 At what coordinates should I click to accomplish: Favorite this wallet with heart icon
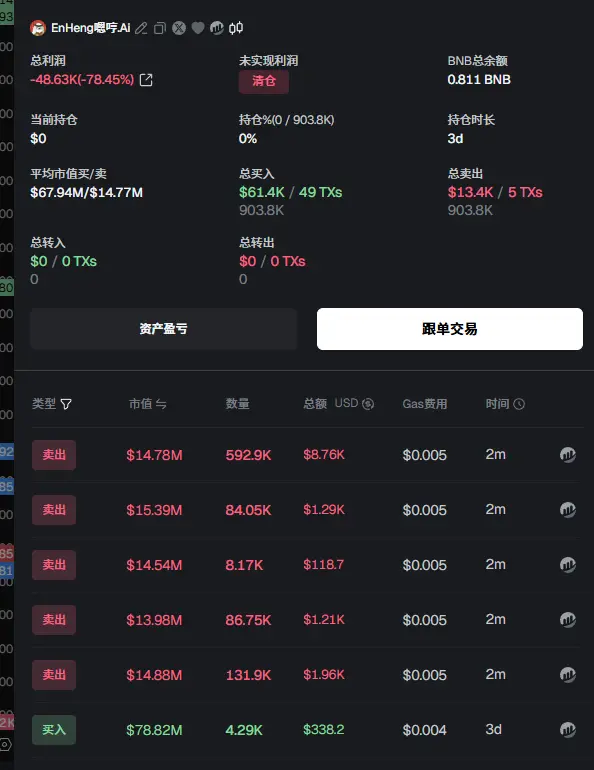[x=198, y=28]
